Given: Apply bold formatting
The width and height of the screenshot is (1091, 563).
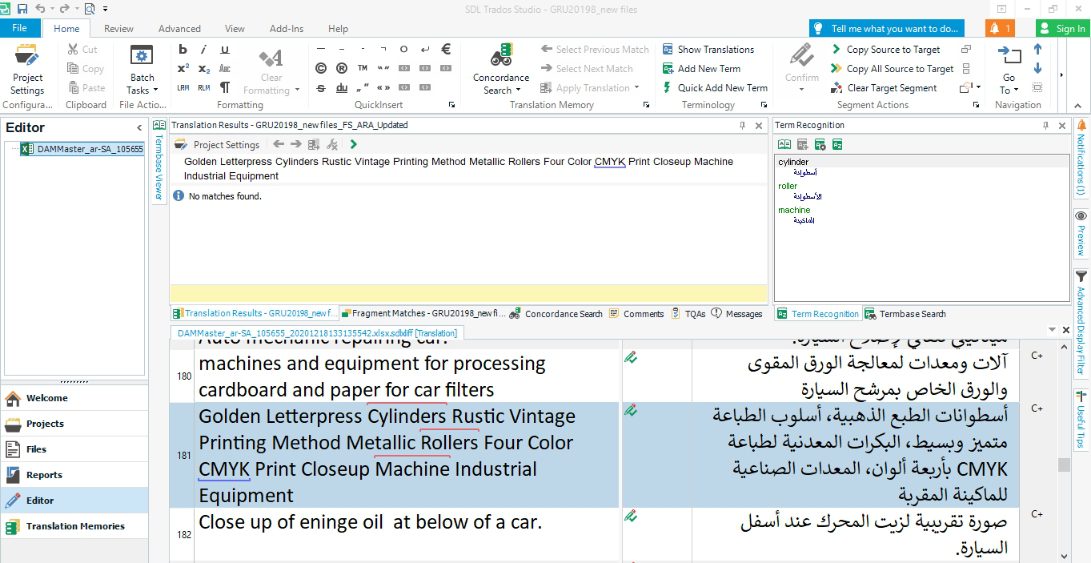Looking at the screenshot, I should 183,49.
